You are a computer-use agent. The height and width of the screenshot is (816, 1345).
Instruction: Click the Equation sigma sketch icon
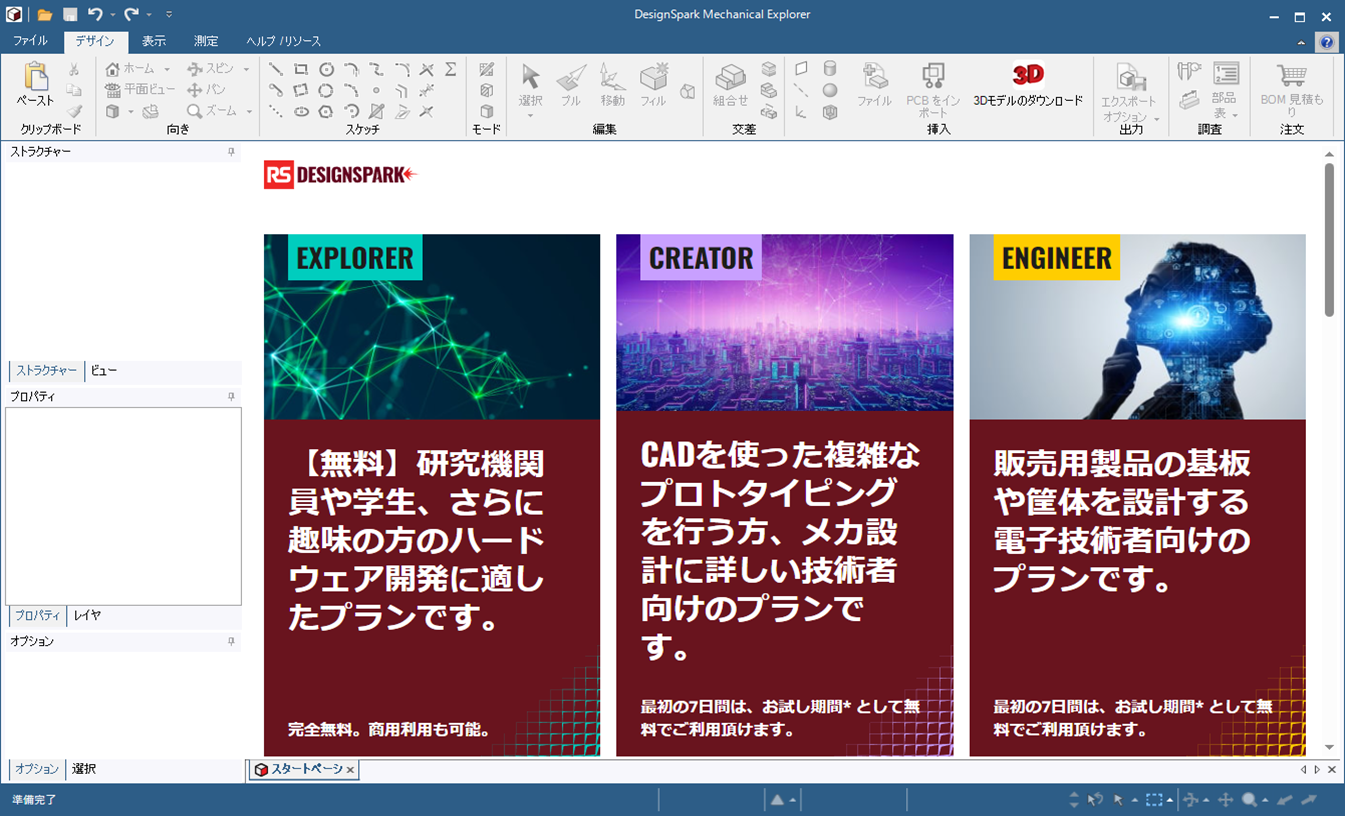451,69
